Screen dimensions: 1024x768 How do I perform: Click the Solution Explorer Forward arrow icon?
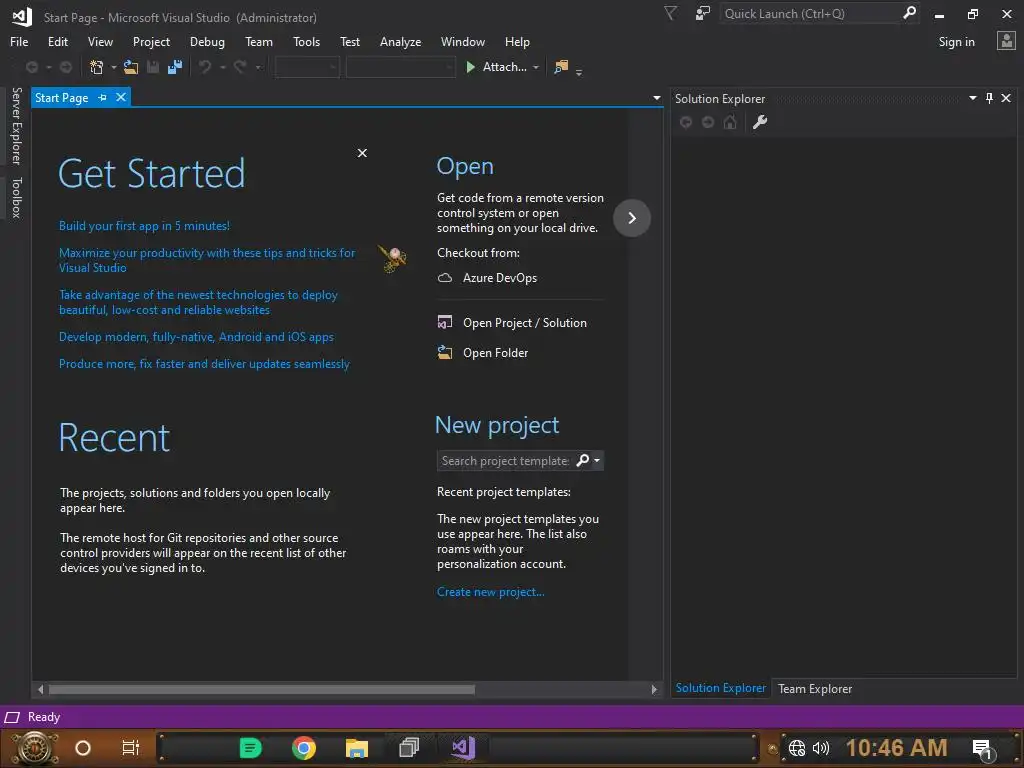[x=708, y=122]
